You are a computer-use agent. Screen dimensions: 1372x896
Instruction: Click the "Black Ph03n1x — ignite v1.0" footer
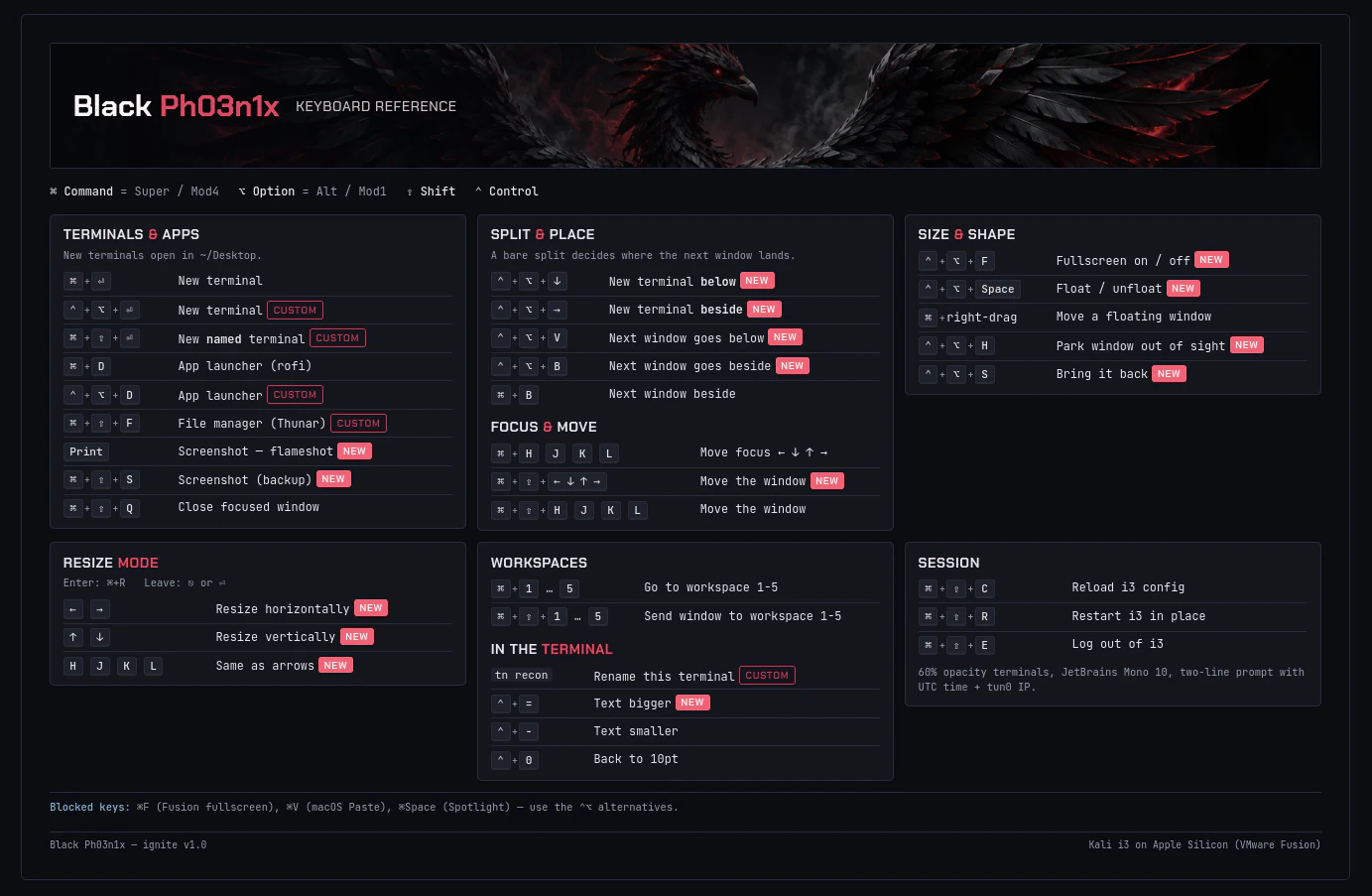pos(129,845)
